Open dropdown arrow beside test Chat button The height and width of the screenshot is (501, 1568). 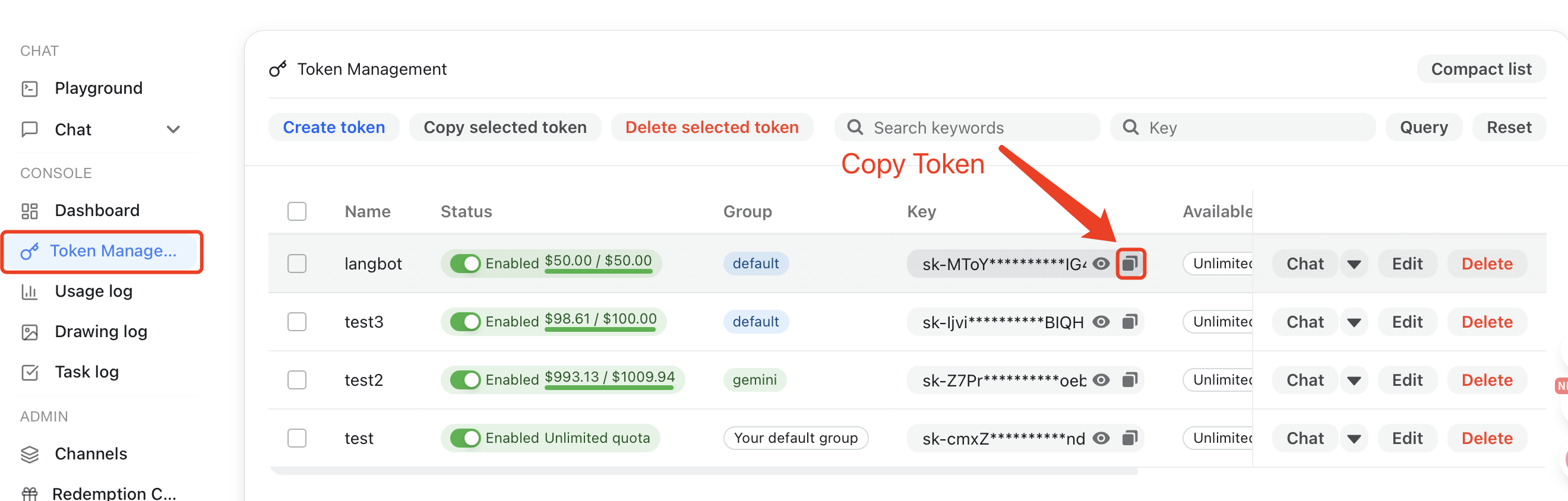pyautogui.click(x=1354, y=438)
